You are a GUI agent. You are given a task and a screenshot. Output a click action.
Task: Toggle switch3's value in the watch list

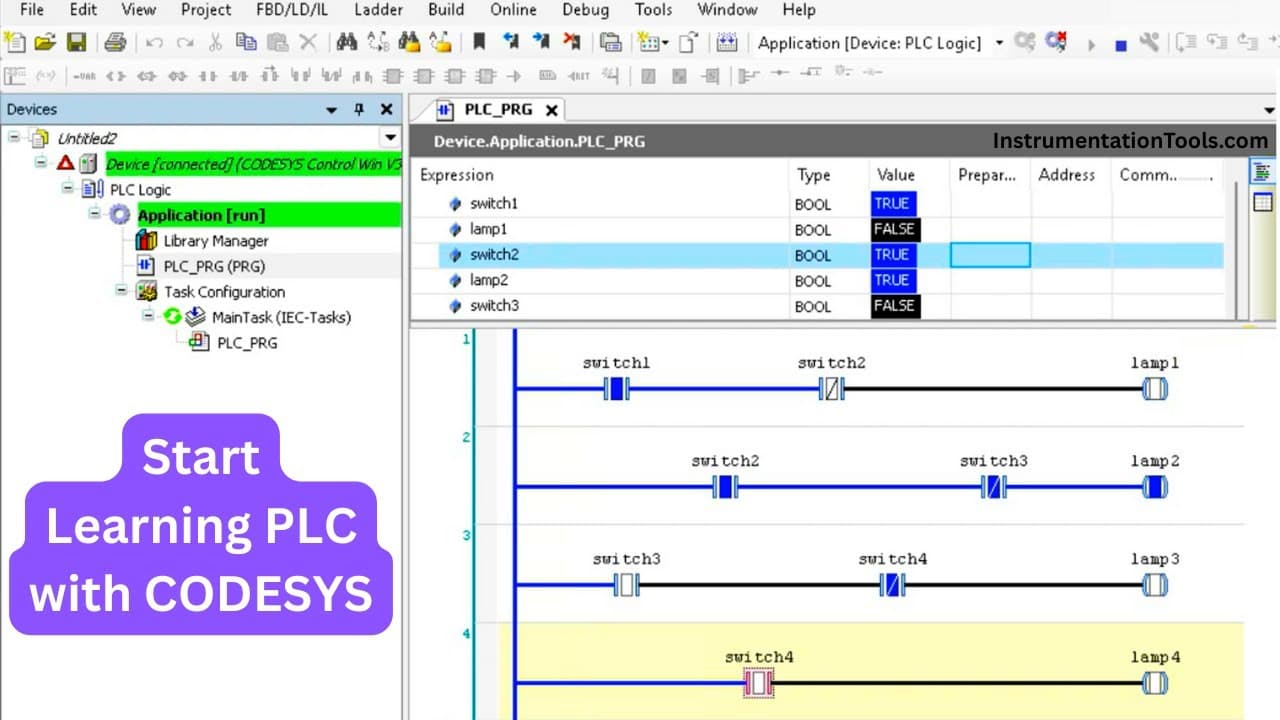click(893, 306)
